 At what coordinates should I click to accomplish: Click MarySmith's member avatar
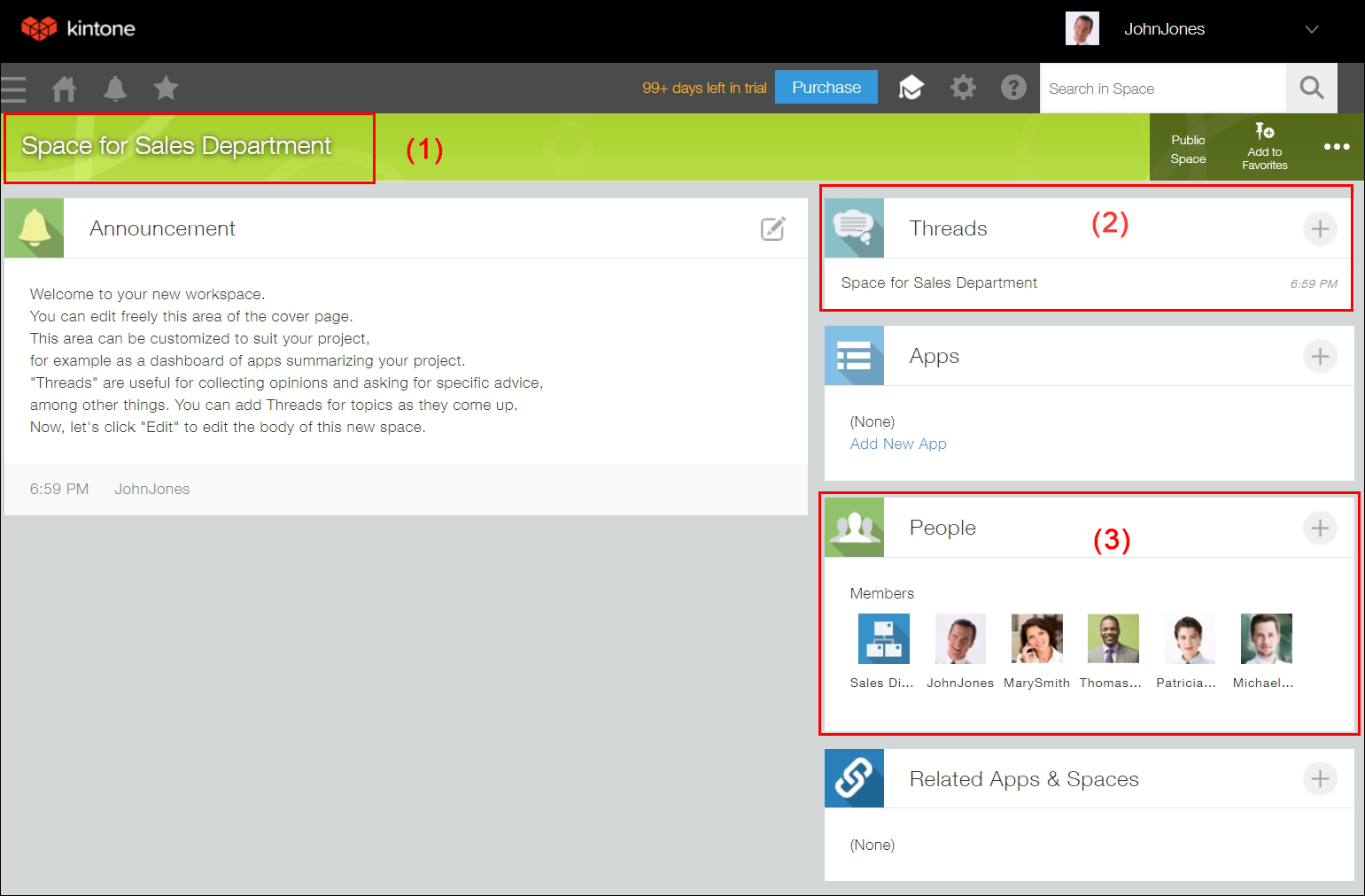[1036, 637]
